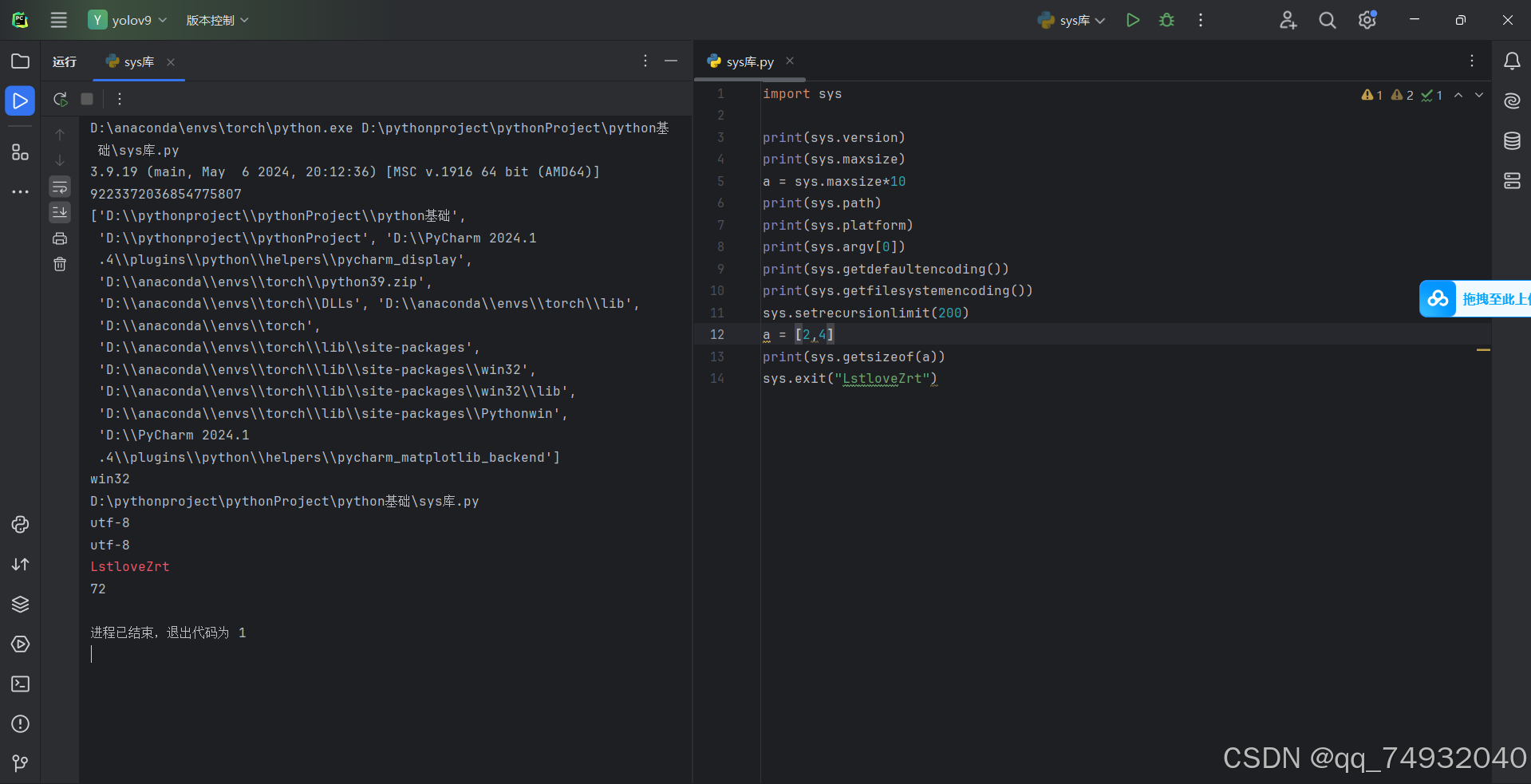Image resolution: width=1531 pixels, height=784 pixels.
Task: Open Python Console tool window
Action: point(21,524)
